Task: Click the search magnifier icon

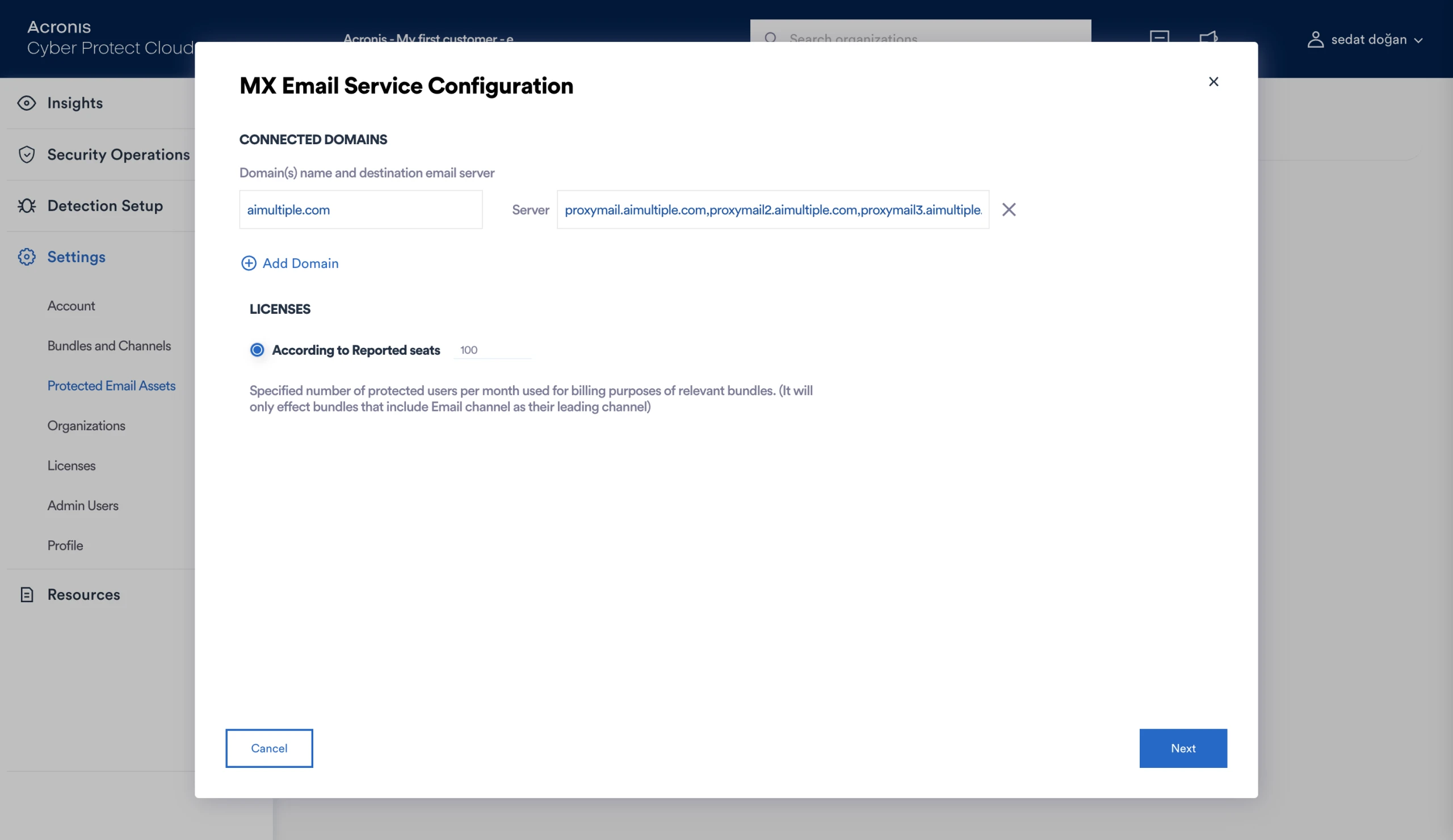Action: click(771, 37)
